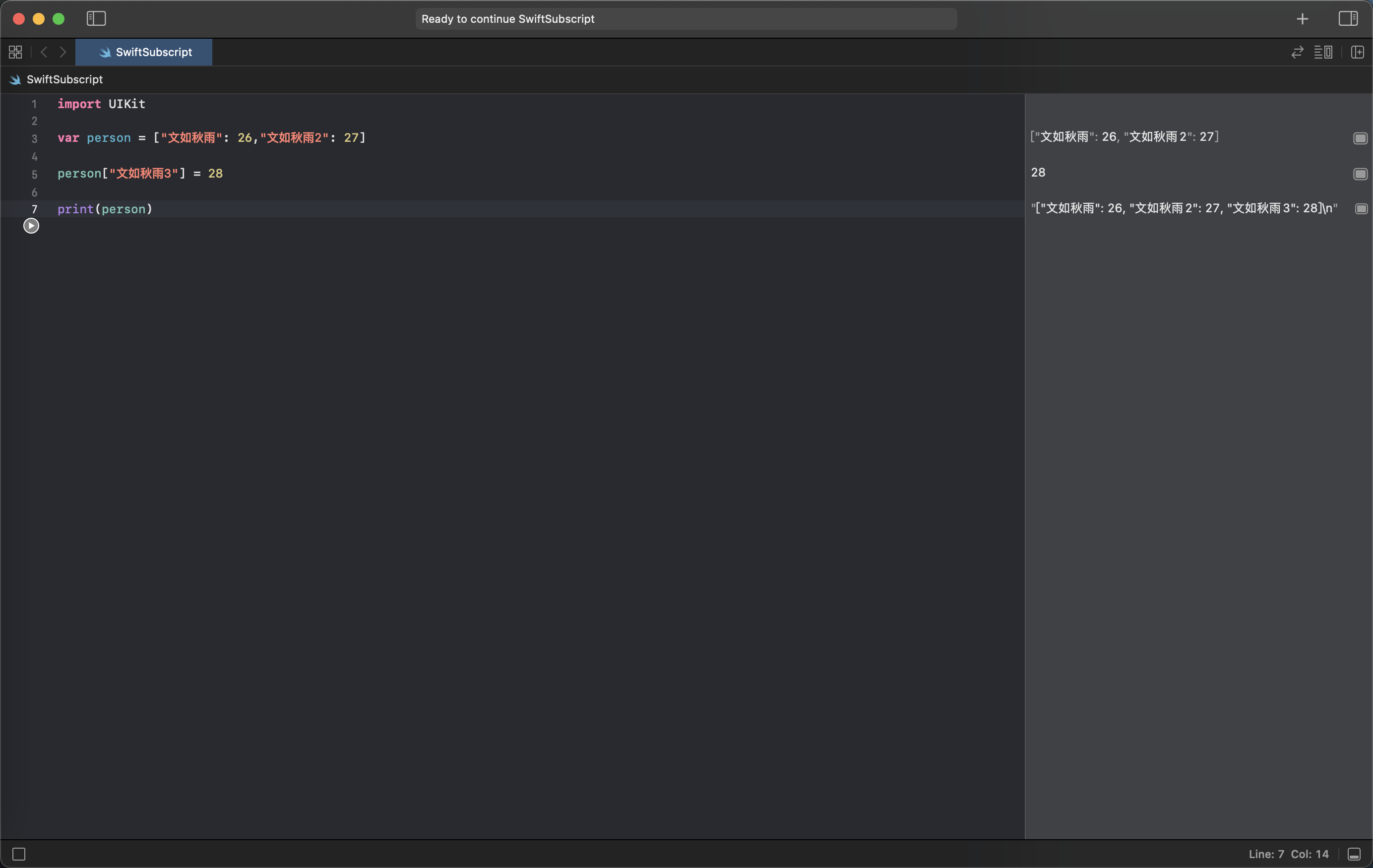Place cursor on print(person) code line
The width and height of the screenshot is (1373, 868).
pos(105,209)
